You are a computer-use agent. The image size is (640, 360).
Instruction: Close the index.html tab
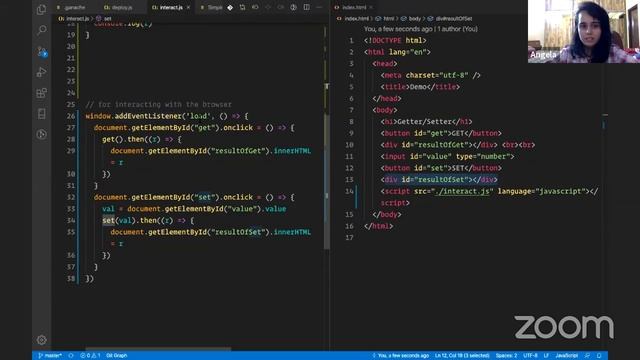tap(371, 7)
